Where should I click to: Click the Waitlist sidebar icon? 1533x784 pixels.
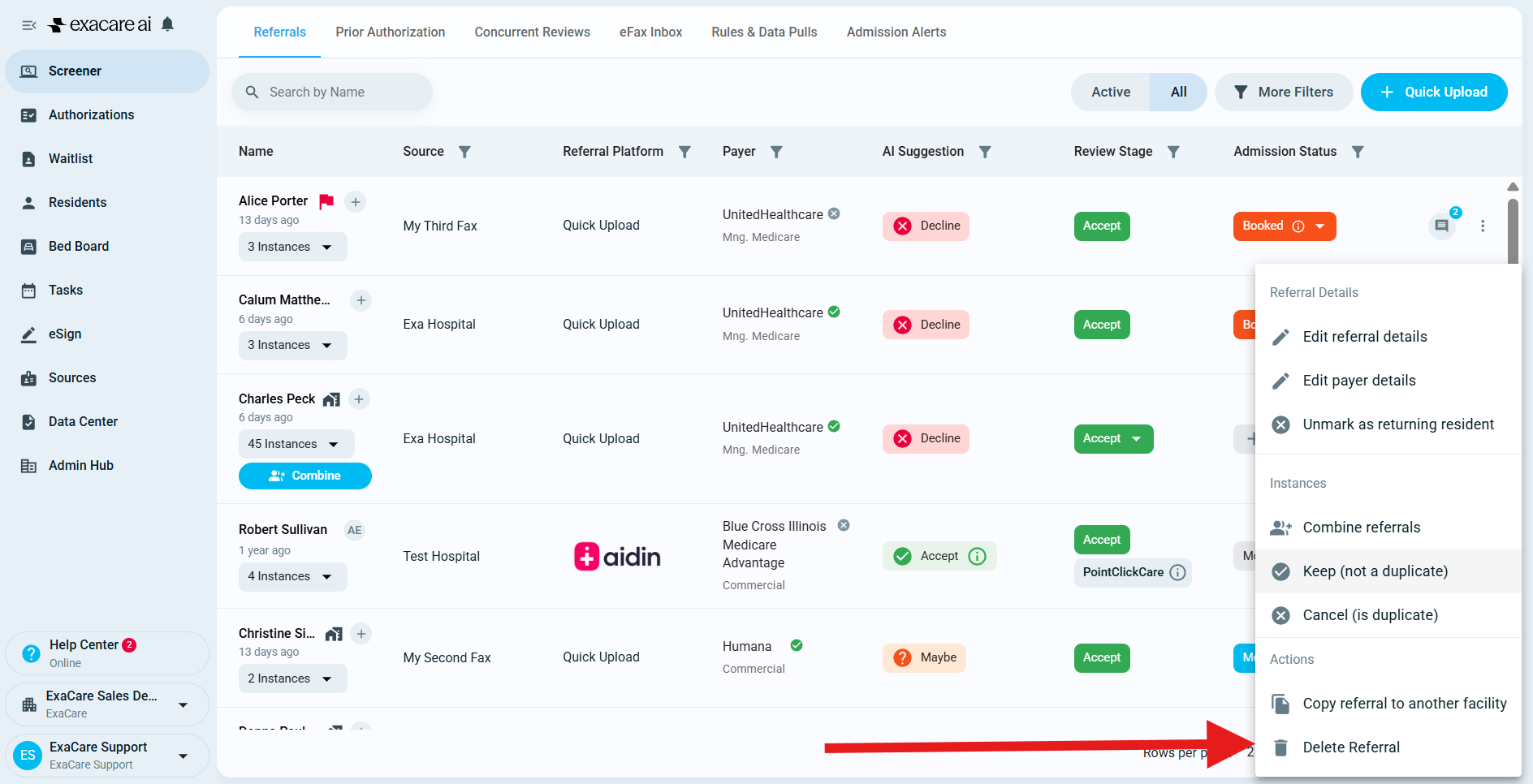tap(28, 159)
